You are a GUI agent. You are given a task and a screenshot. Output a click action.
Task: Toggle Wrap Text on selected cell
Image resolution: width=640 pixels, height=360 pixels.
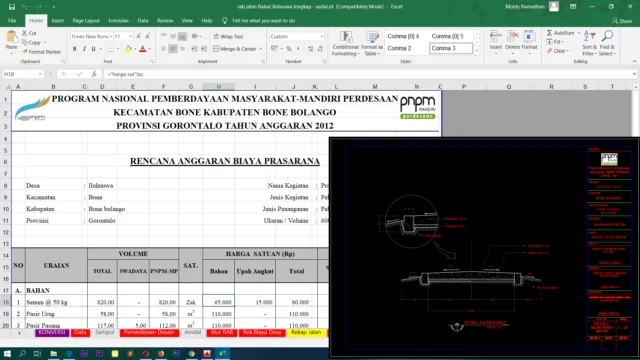[229, 37]
